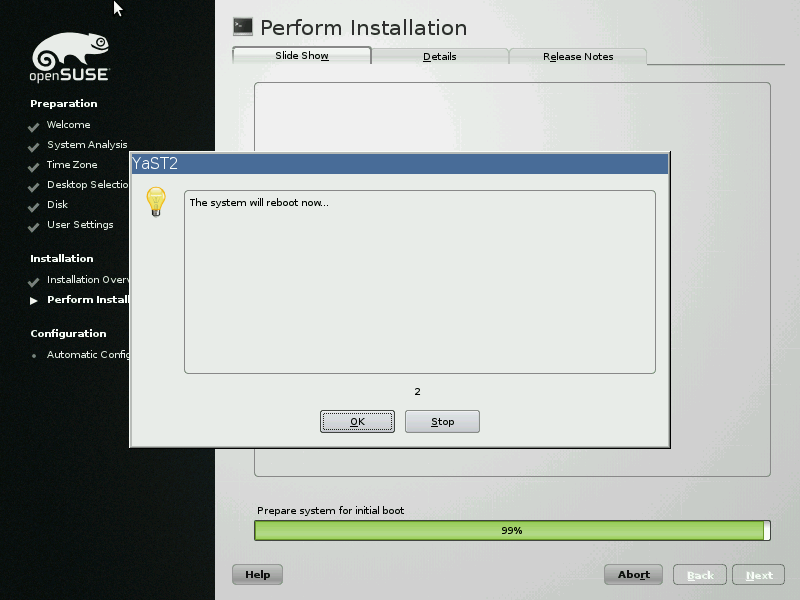
Task: Switch to the Slide Show tab
Action: pyautogui.click(x=302, y=56)
